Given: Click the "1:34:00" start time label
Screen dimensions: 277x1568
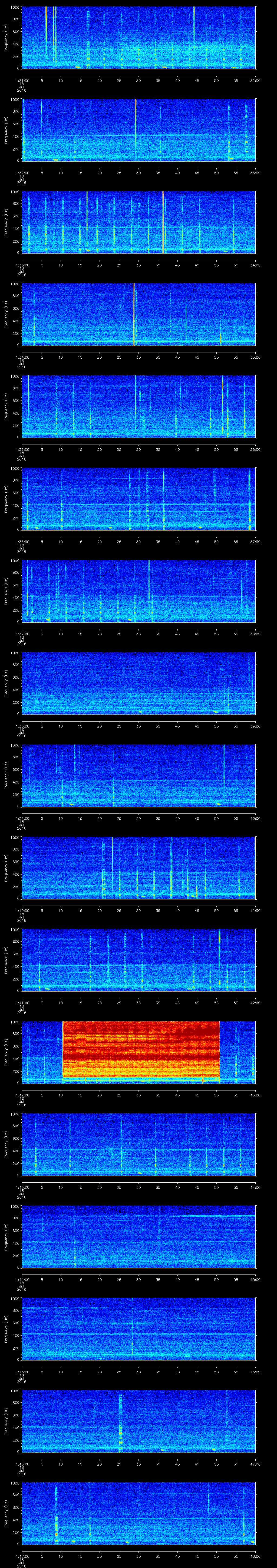Looking at the screenshot, I should [22, 357].
